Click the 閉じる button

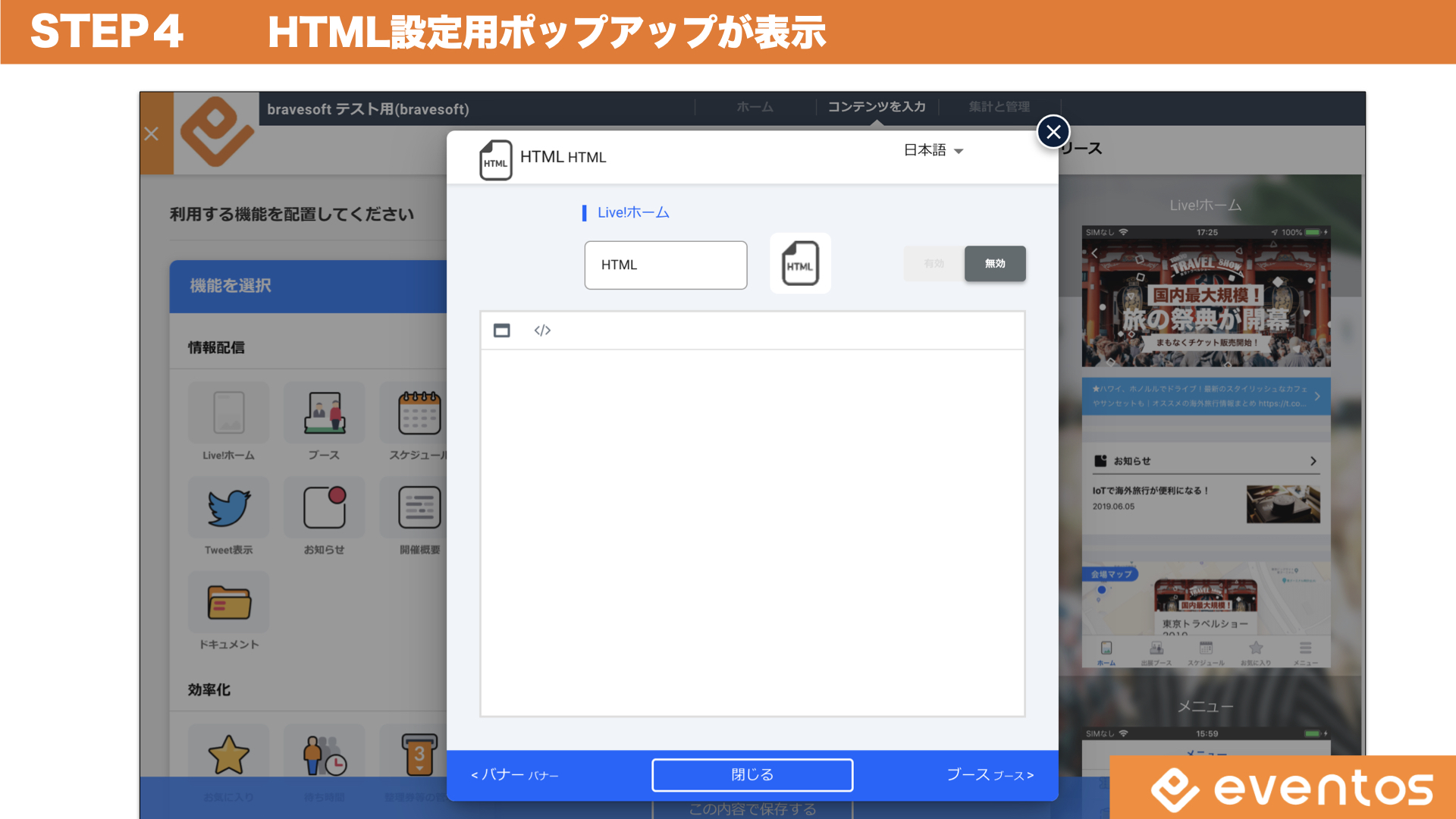(752, 774)
